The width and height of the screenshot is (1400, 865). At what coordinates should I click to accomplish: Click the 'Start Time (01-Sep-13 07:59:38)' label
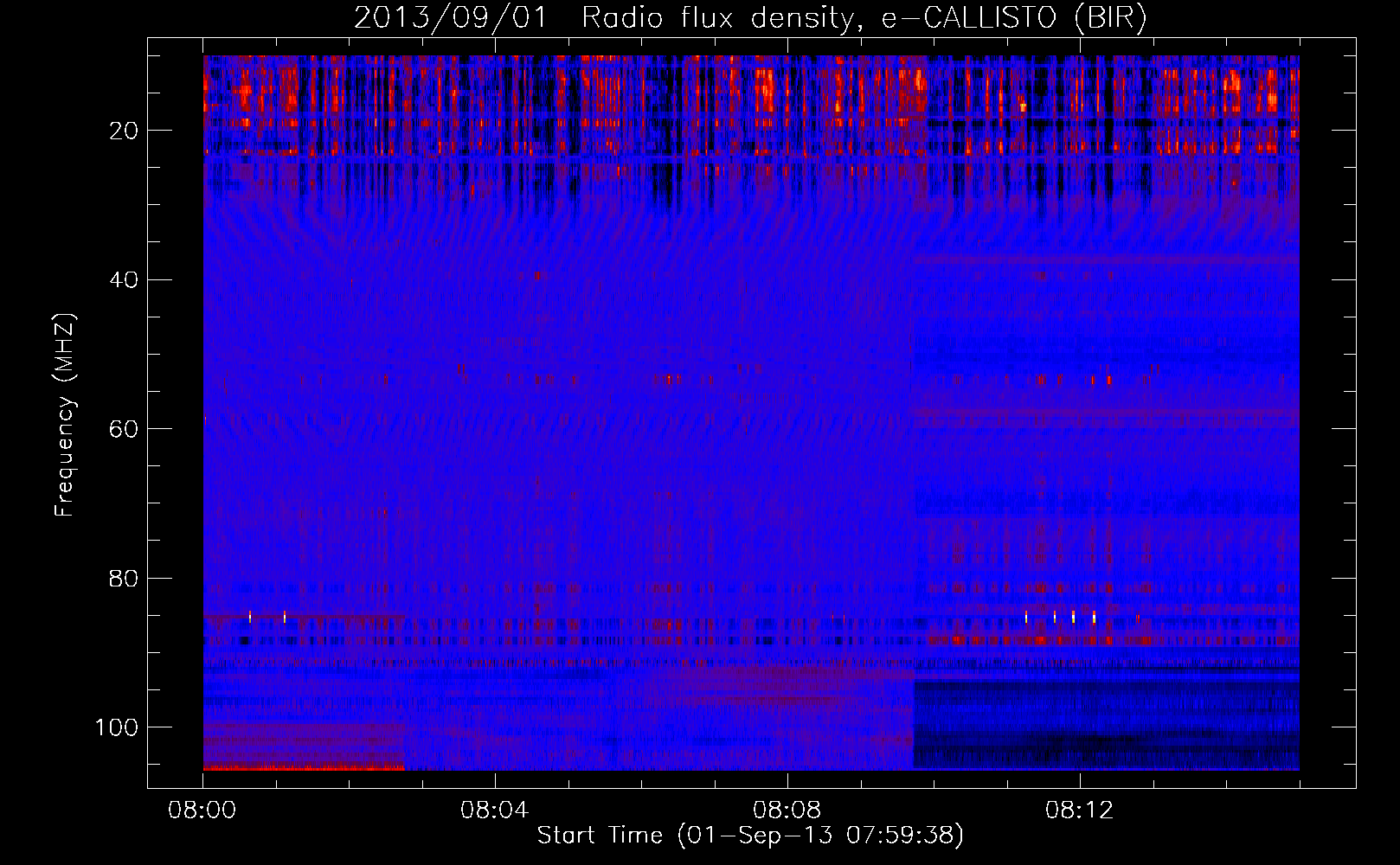pos(750,836)
